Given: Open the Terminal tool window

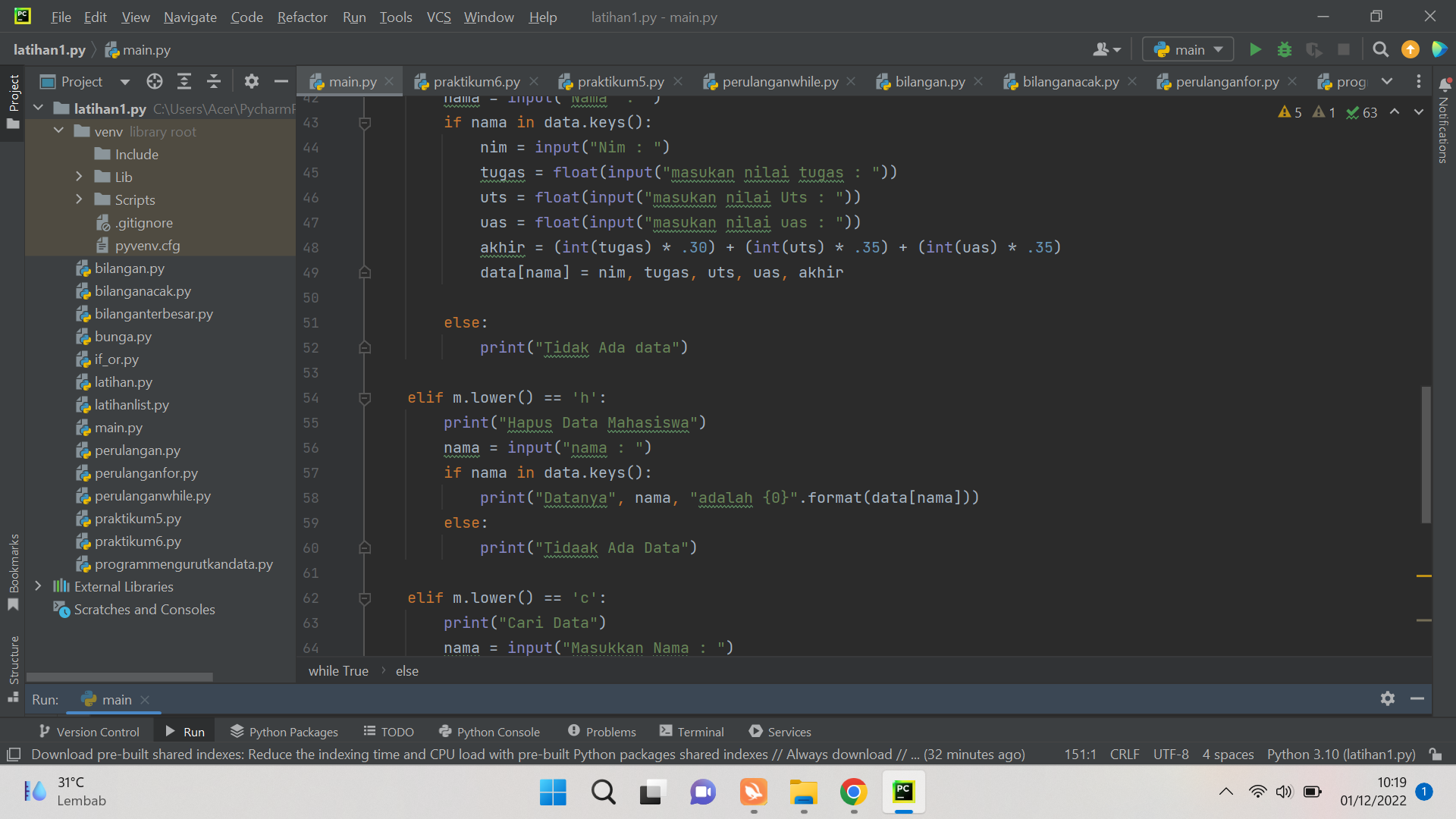Looking at the screenshot, I should [692, 732].
